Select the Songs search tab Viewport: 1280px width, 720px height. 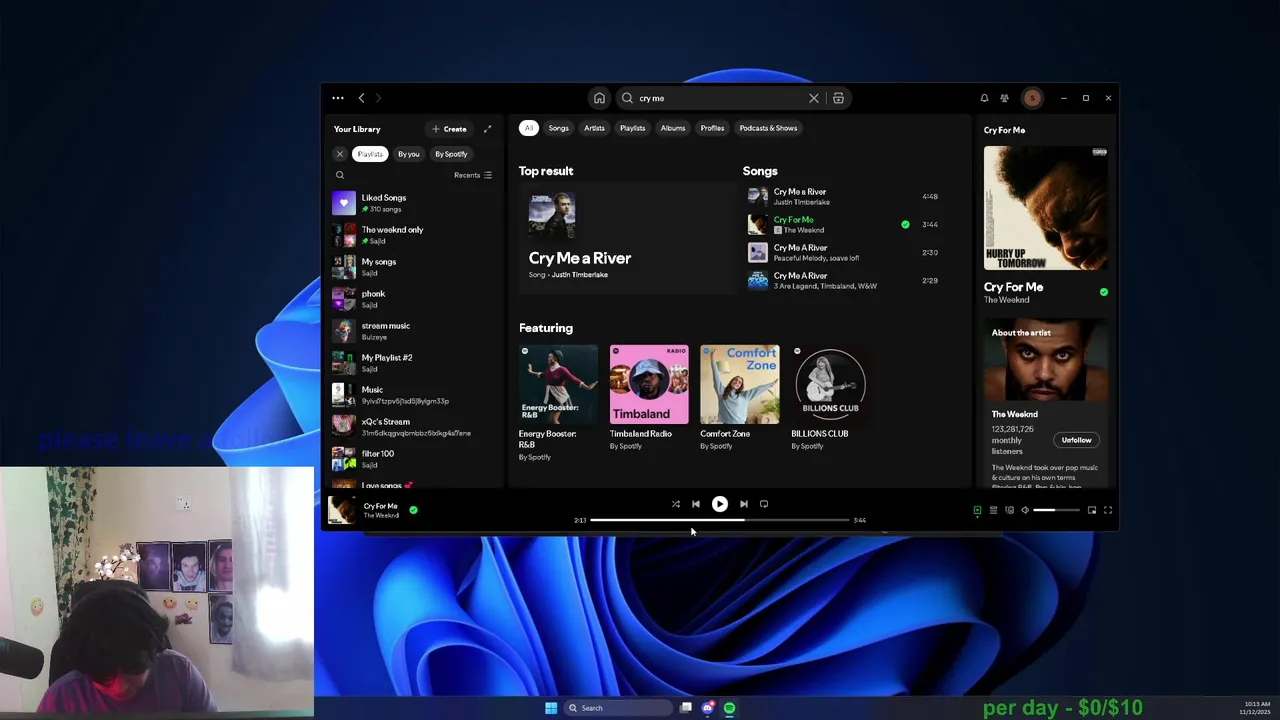tap(558, 128)
